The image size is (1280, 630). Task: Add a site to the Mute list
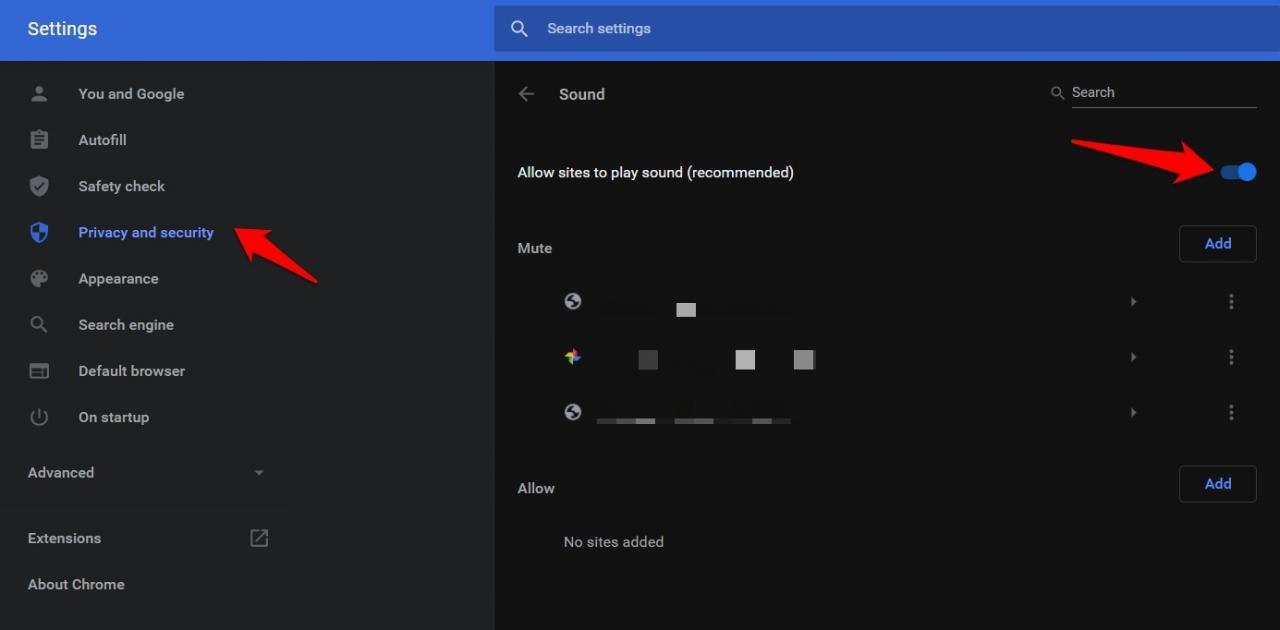point(1217,244)
